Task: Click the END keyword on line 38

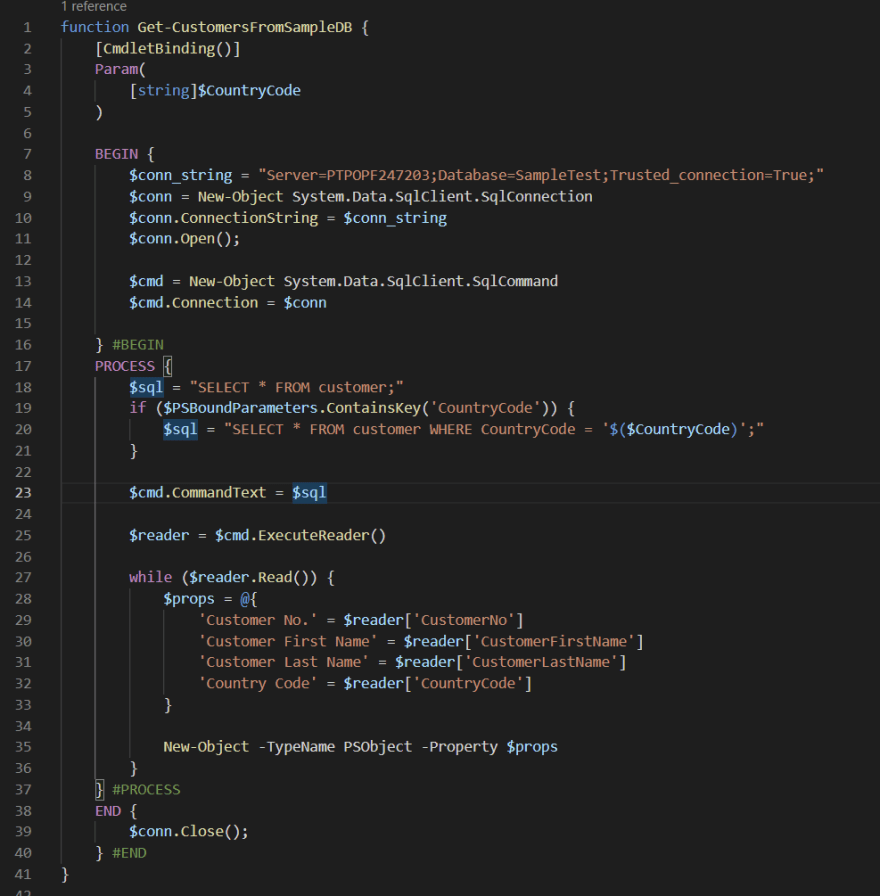Action: point(108,811)
